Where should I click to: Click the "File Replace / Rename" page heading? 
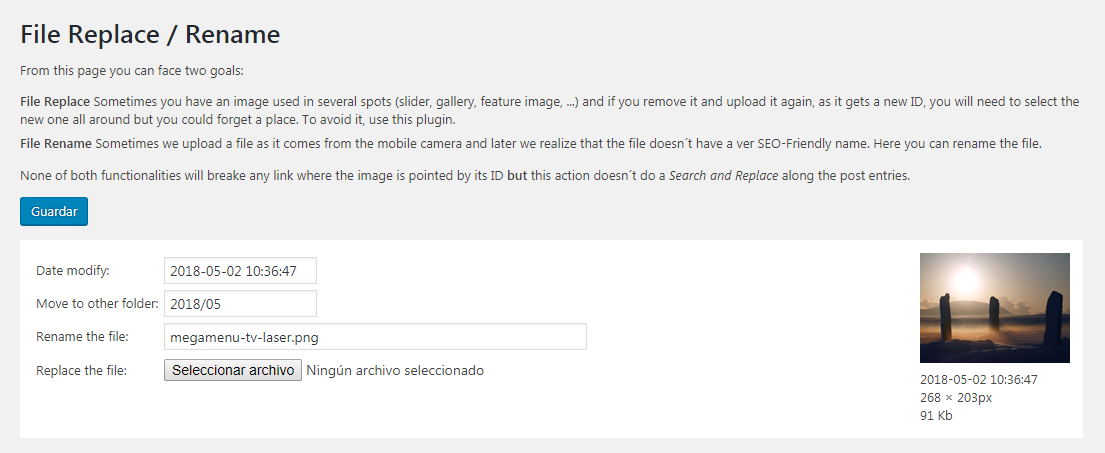pos(150,35)
